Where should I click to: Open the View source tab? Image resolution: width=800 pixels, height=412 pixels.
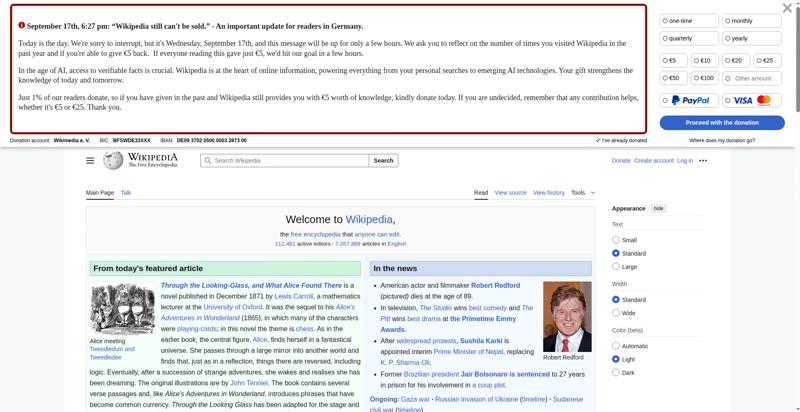click(x=510, y=193)
